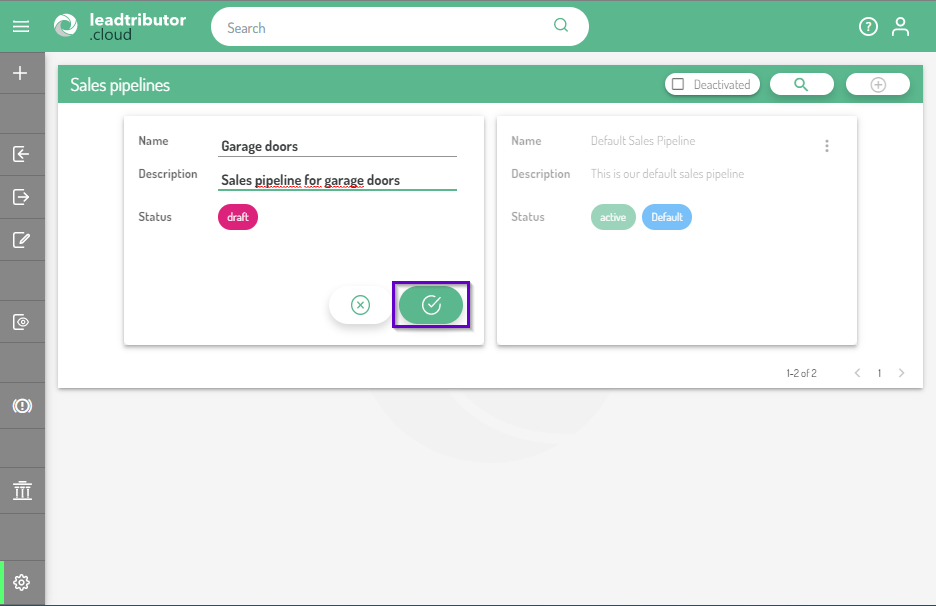Click the search button in Sales pipelines header
This screenshot has height=606, width=936.
coord(801,85)
